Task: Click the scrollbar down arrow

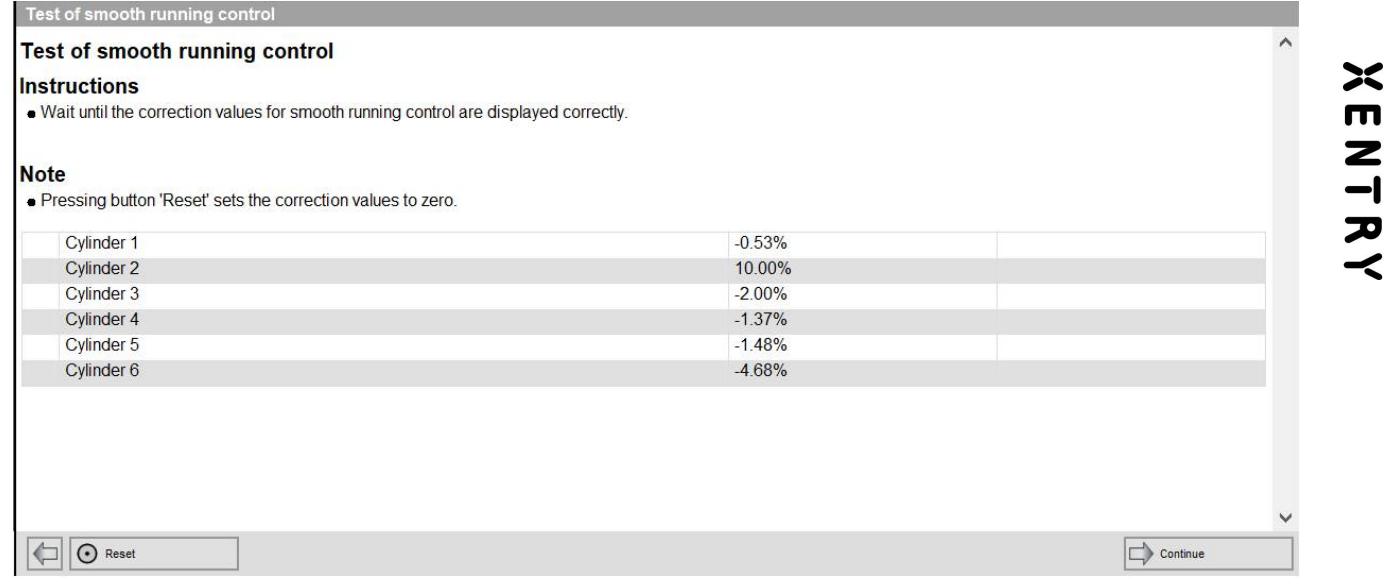Action: pos(1286,518)
